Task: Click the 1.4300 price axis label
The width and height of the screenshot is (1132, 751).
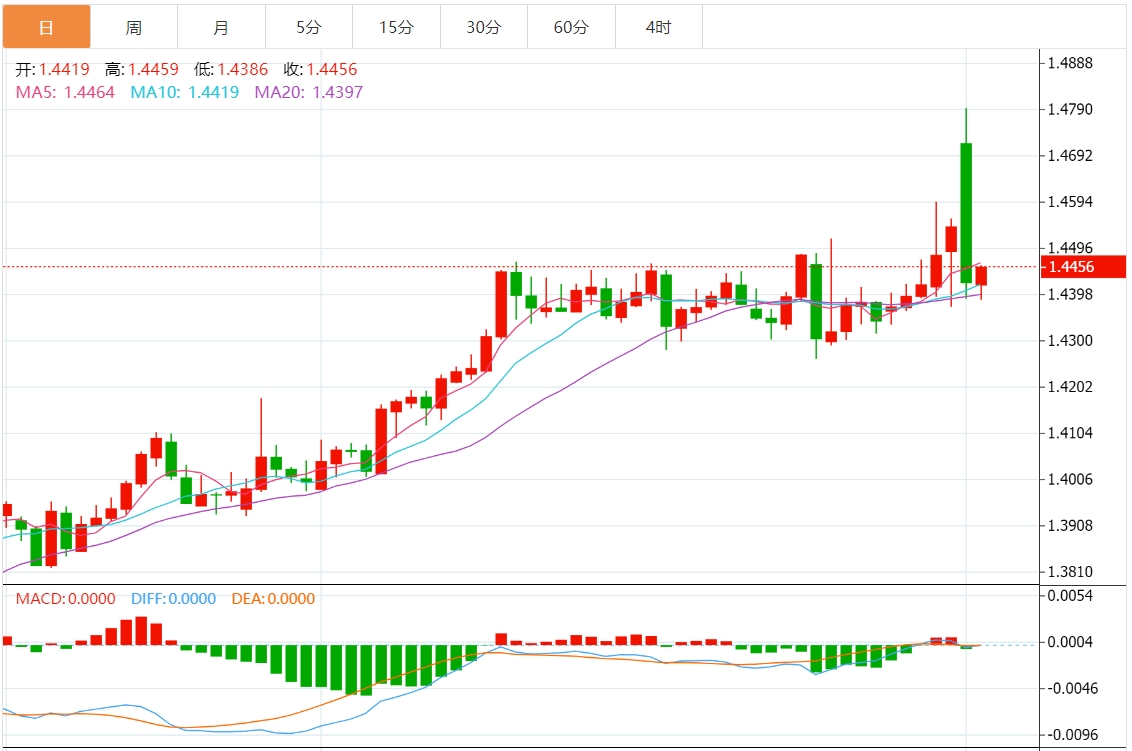Action: pos(1070,340)
